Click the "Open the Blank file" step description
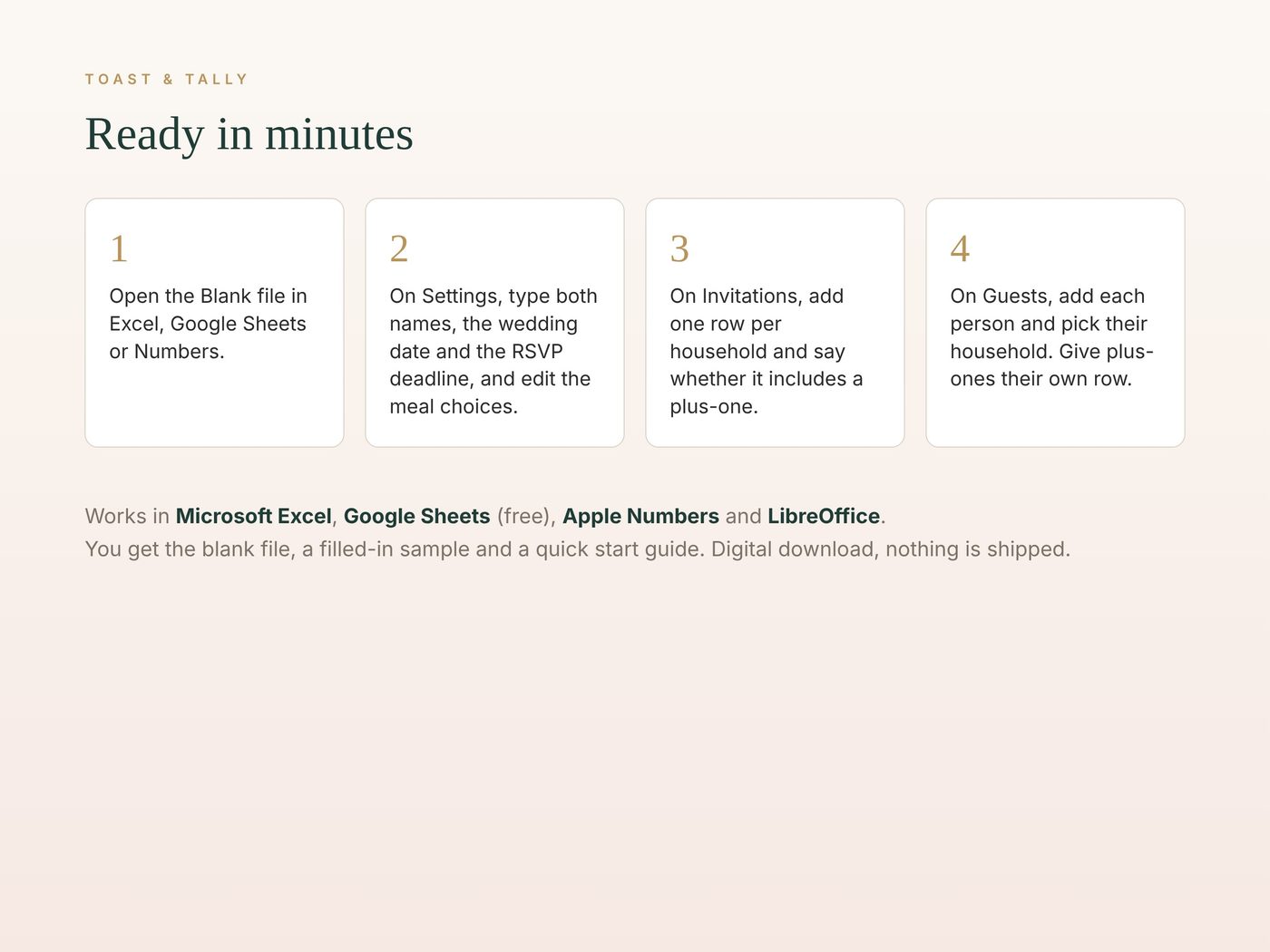The image size is (1270, 952). tap(209, 324)
